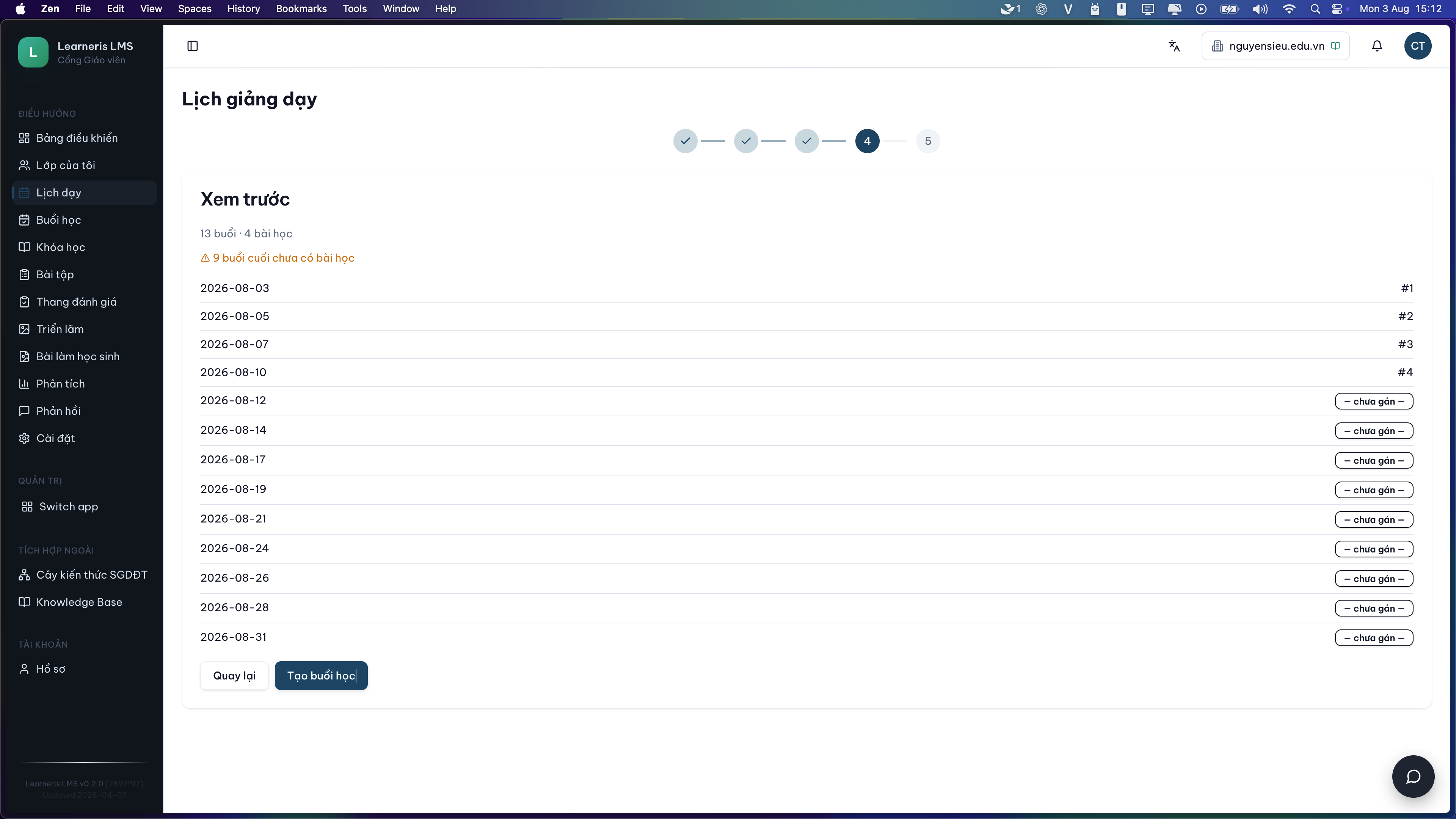The image size is (1456, 819).
Task: Open the language translate icon
Action: pos(1174,46)
